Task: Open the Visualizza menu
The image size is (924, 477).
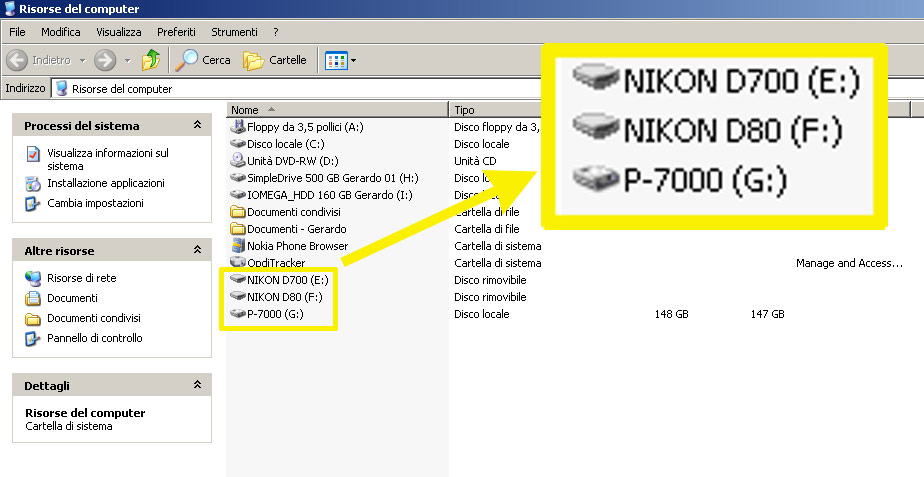Action: click(x=119, y=32)
